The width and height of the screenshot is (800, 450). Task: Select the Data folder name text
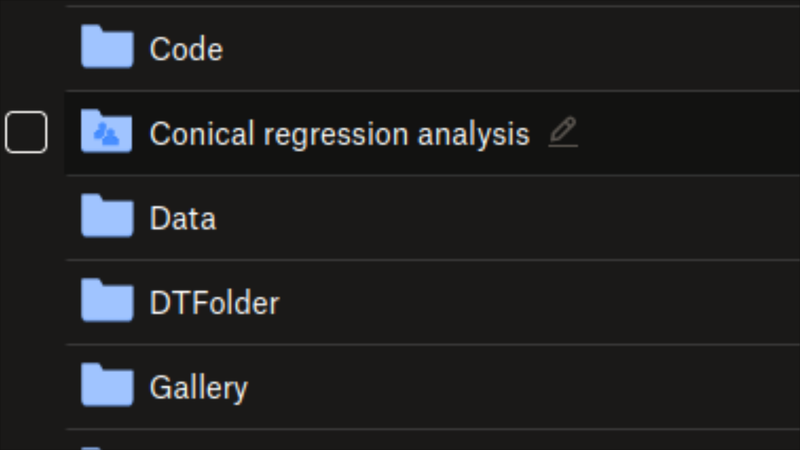182,218
